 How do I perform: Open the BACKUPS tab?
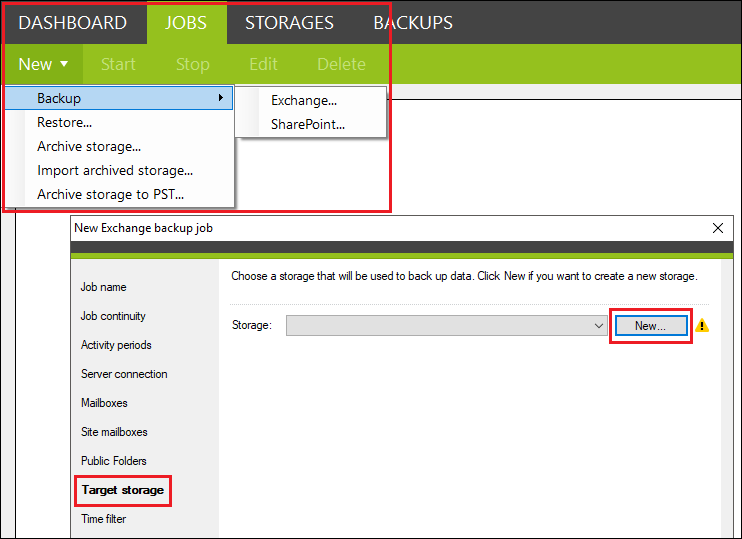413,23
